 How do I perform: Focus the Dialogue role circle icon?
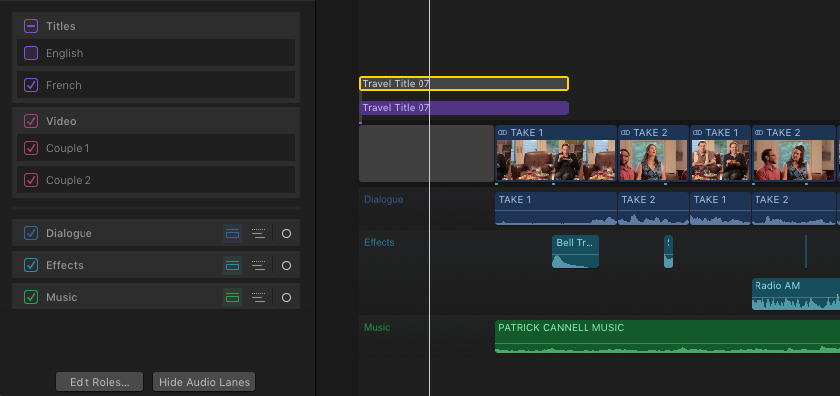287,234
